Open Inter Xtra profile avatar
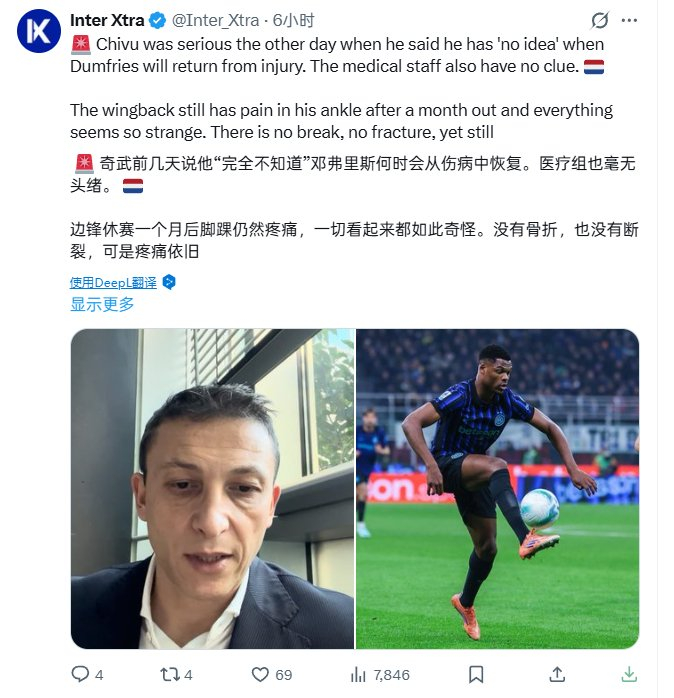 [39, 31]
